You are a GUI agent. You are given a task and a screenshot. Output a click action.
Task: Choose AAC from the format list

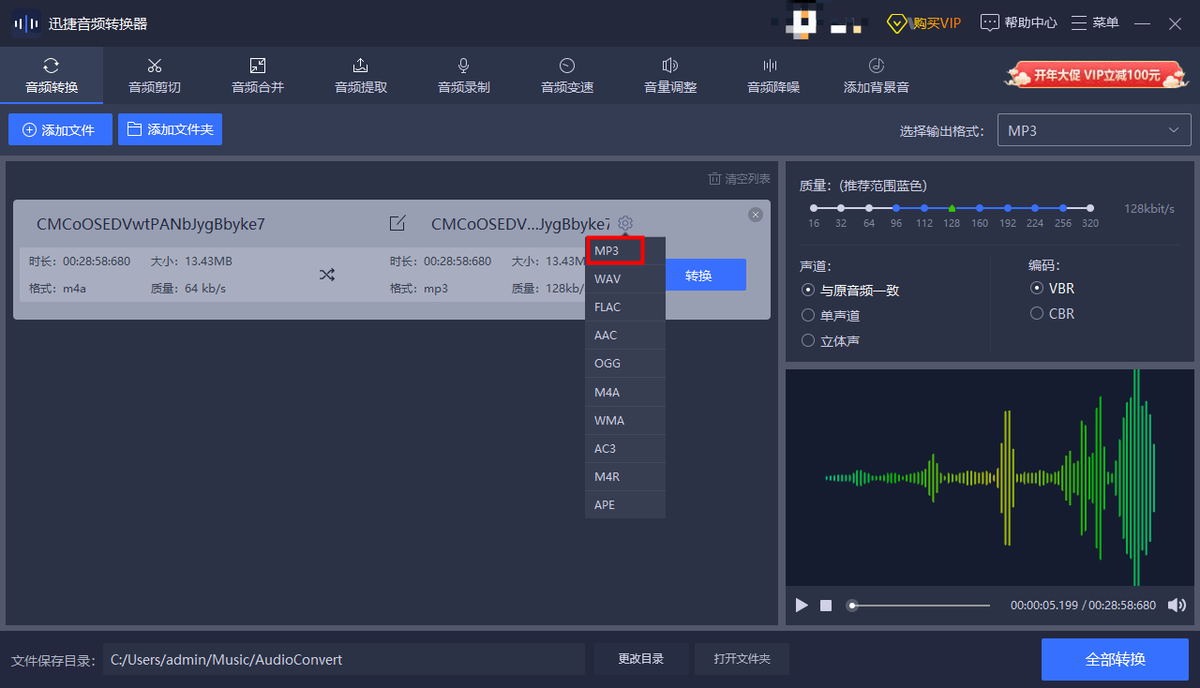(x=625, y=335)
